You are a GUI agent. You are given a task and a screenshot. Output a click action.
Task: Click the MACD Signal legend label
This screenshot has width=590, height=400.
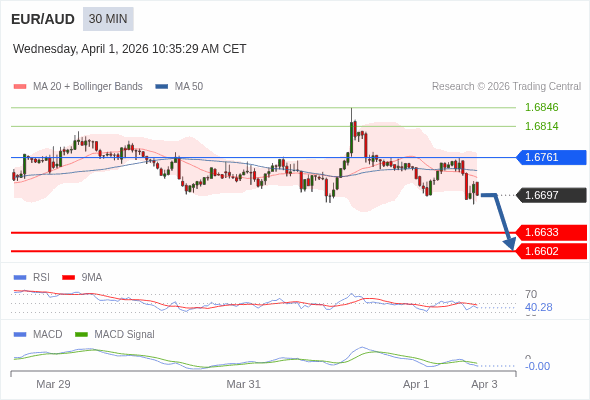point(124,335)
